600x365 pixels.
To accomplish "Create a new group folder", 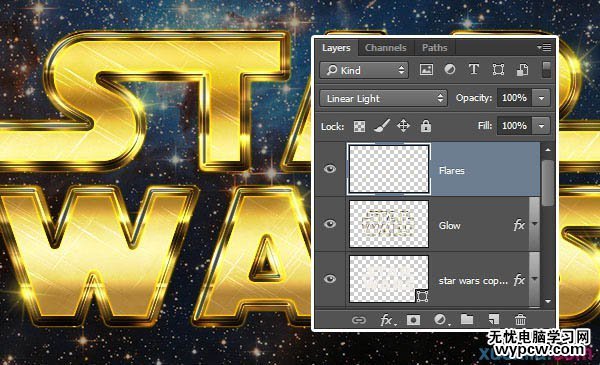I will pos(467,319).
